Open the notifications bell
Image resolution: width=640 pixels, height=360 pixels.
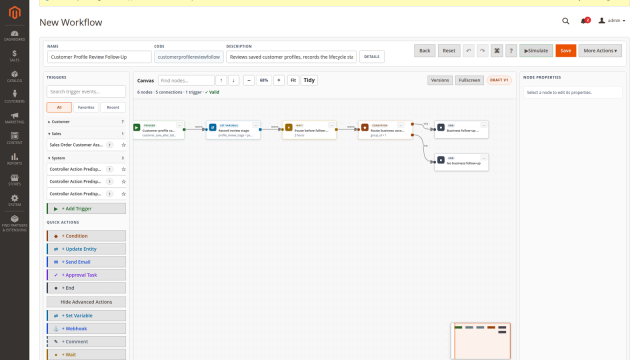585,20
